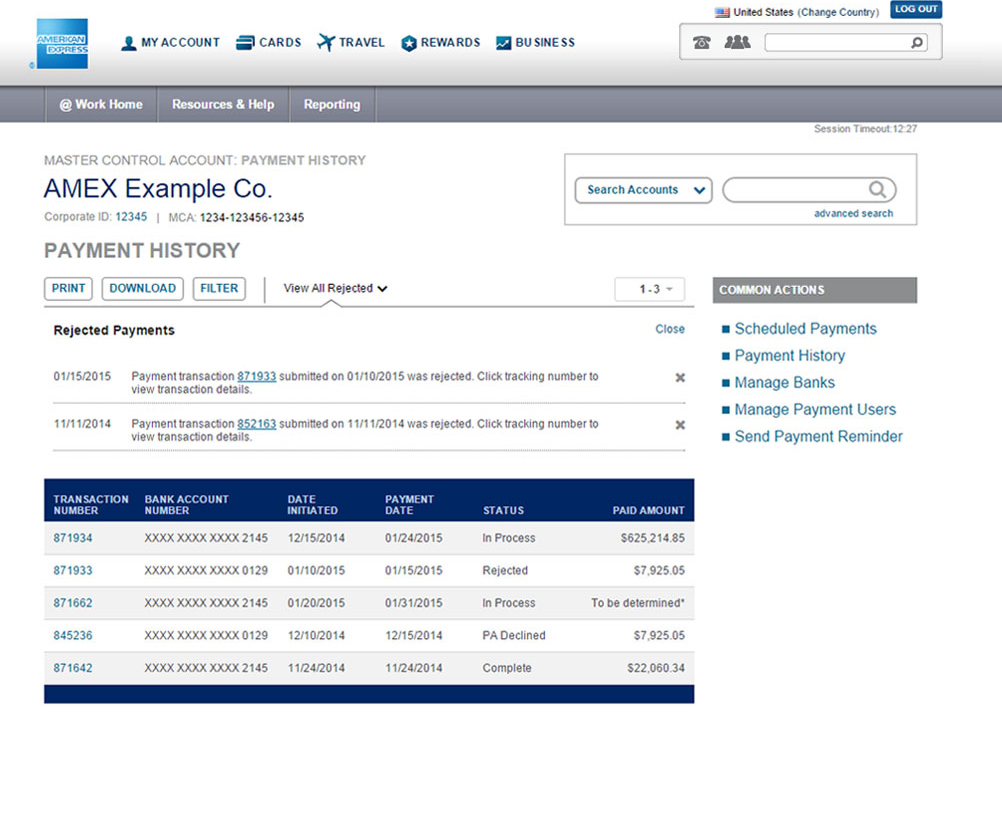Viewport: 1002px width, 836px height.
Task: Click the Filter button
Action: [219, 288]
